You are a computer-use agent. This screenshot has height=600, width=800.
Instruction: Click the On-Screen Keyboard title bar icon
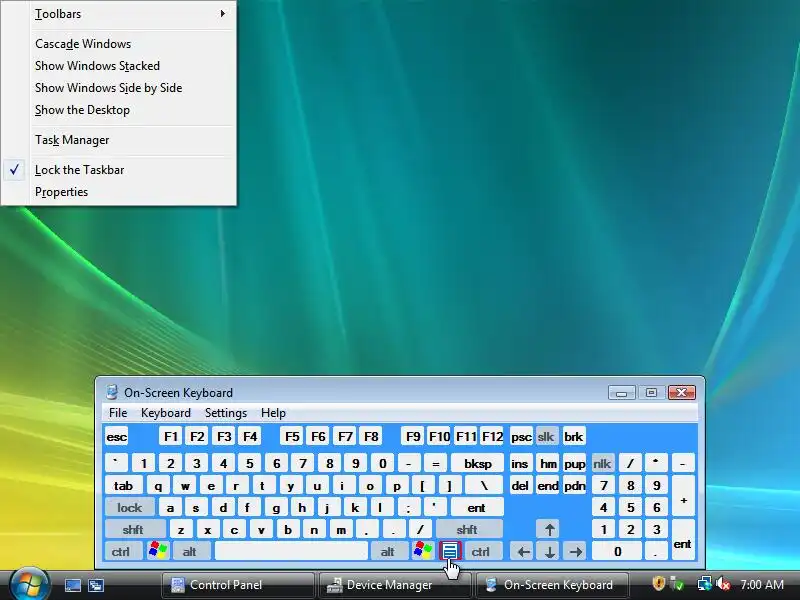point(112,392)
